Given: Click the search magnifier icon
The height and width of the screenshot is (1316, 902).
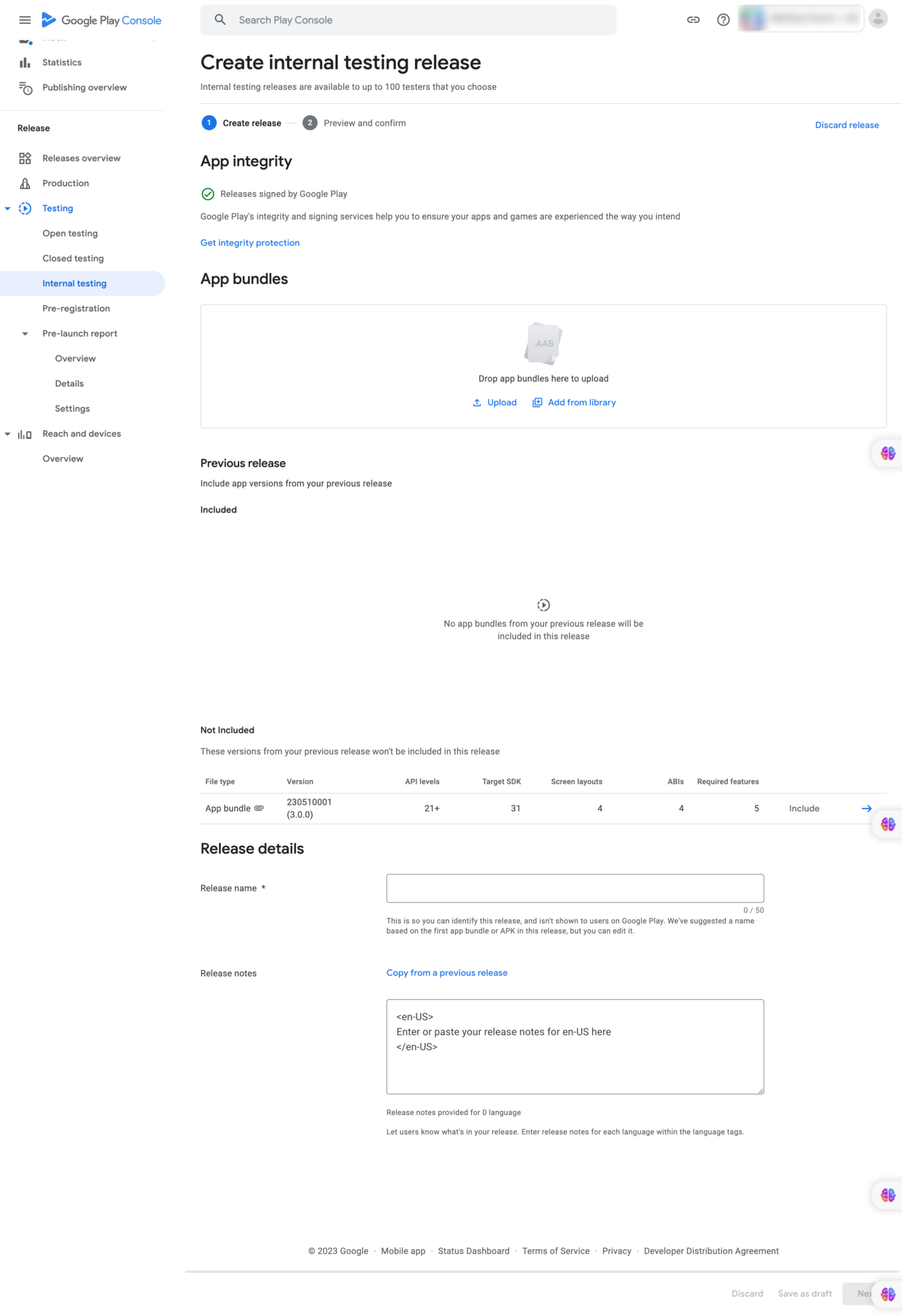Looking at the screenshot, I should [220, 20].
